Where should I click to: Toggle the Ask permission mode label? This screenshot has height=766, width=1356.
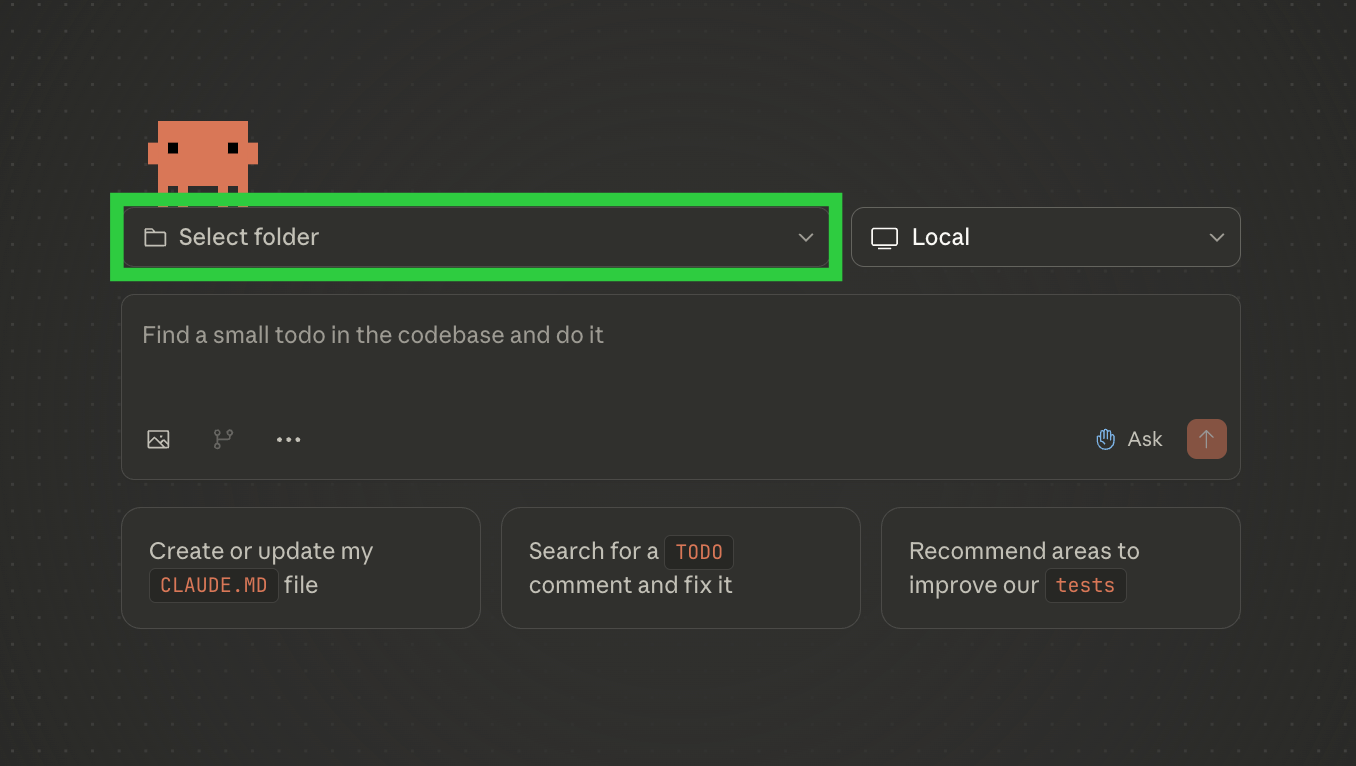(1145, 439)
